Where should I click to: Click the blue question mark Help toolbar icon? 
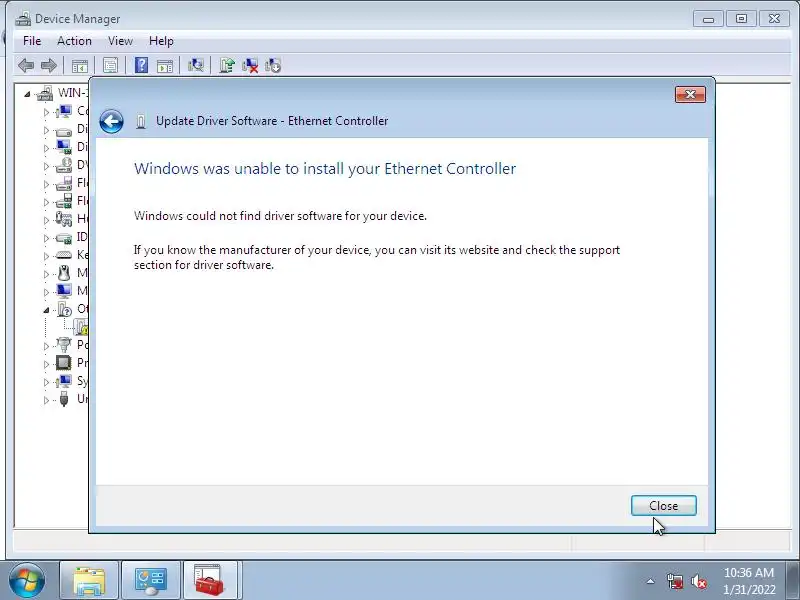click(141, 65)
